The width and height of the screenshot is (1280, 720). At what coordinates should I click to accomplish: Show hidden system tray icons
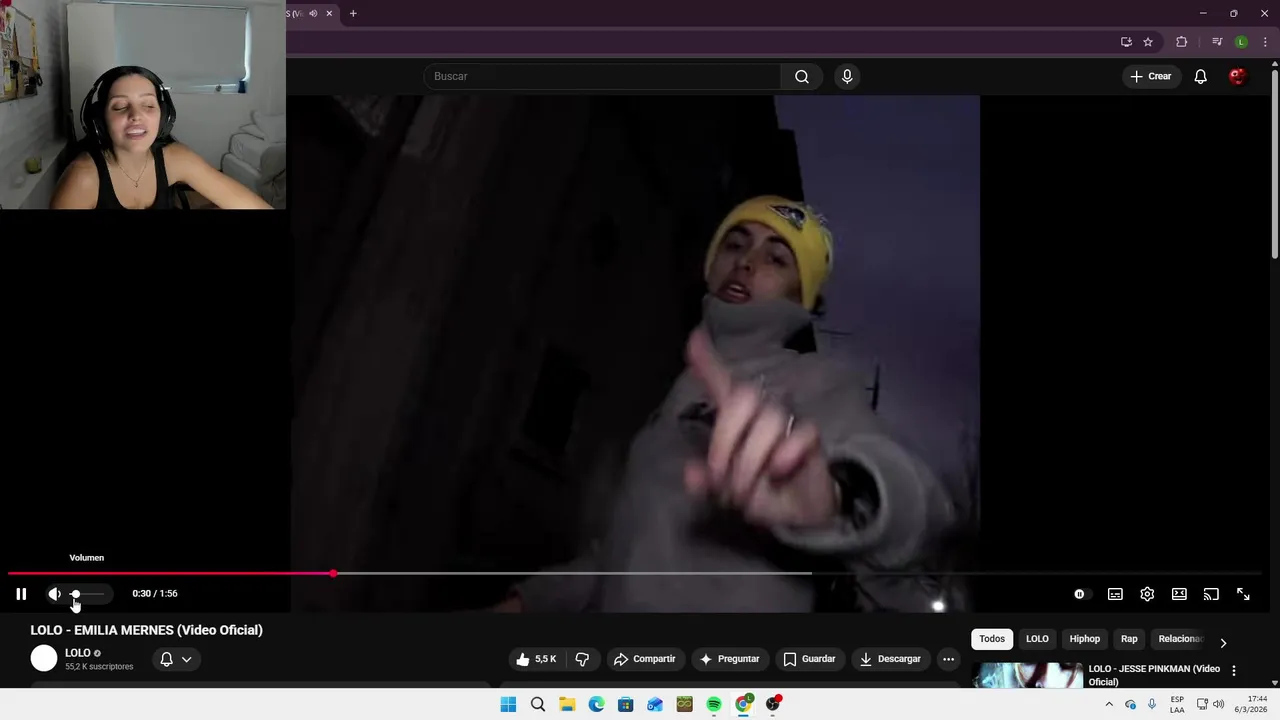click(x=1109, y=704)
